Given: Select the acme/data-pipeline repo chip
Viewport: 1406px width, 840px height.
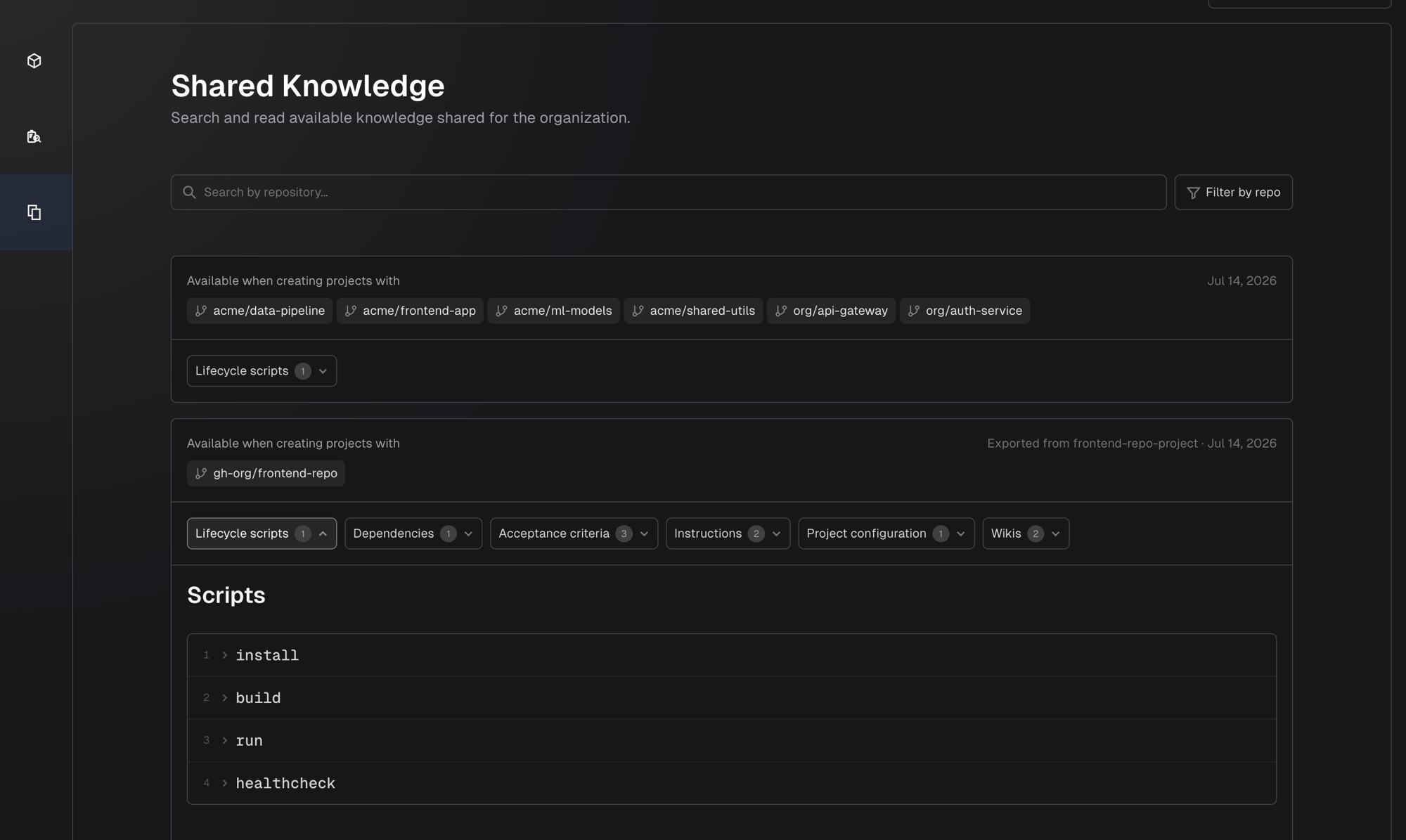Looking at the screenshot, I should tap(259, 311).
